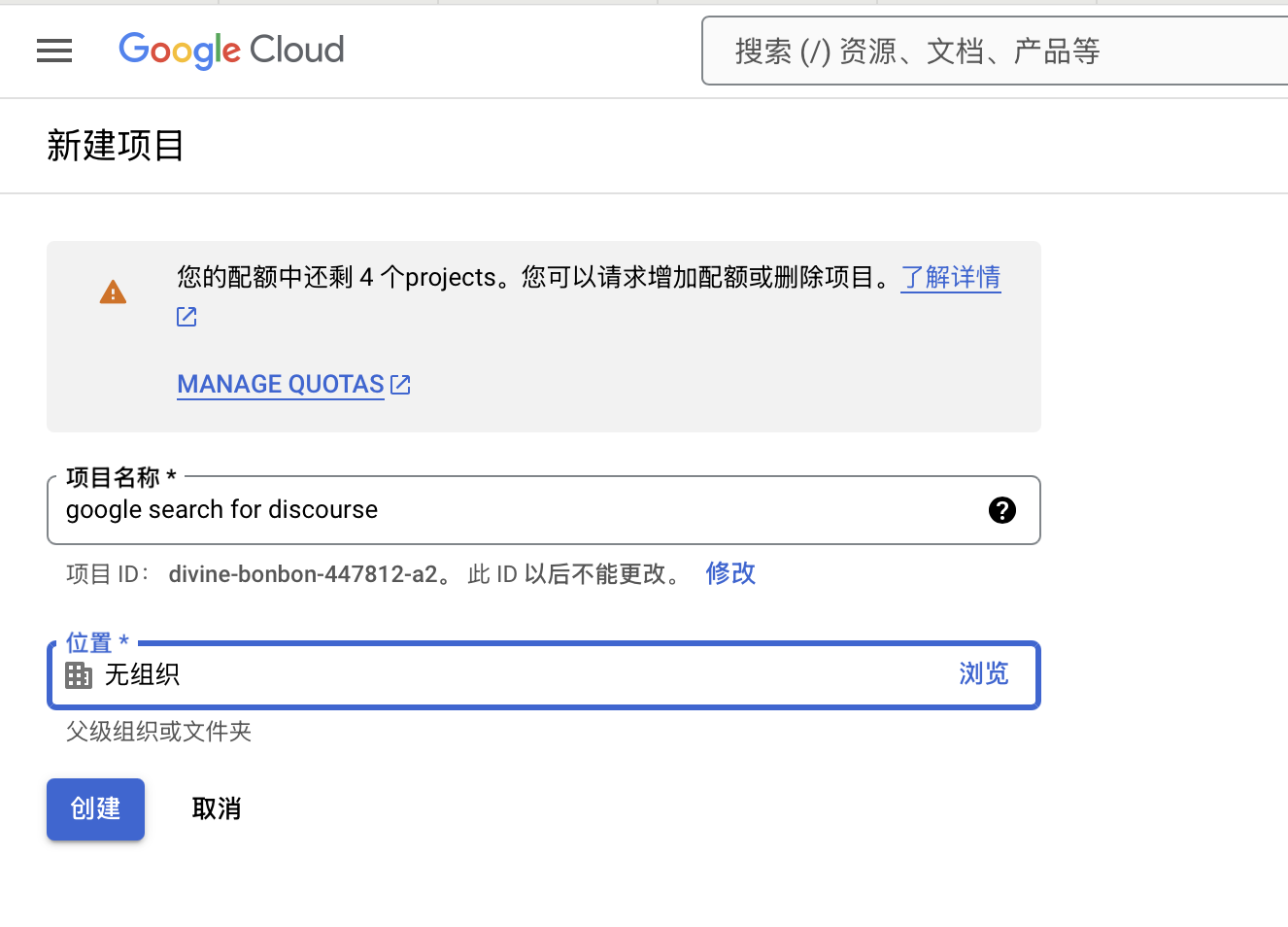Select the project name text google search for discourse

click(220, 509)
